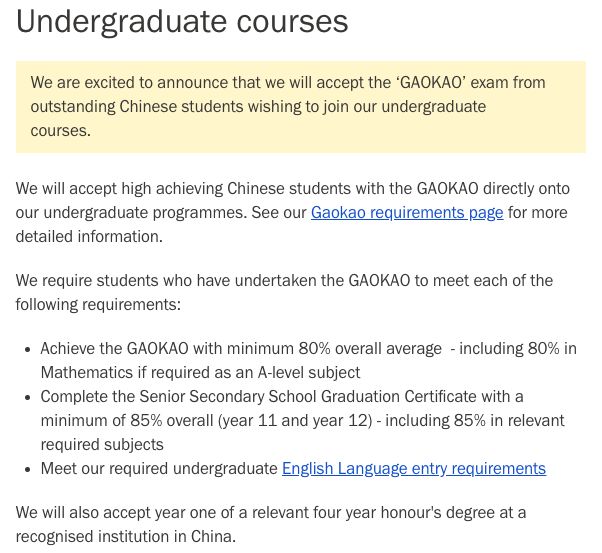Click the "following requirements:" text

click(x=98, y=304)
